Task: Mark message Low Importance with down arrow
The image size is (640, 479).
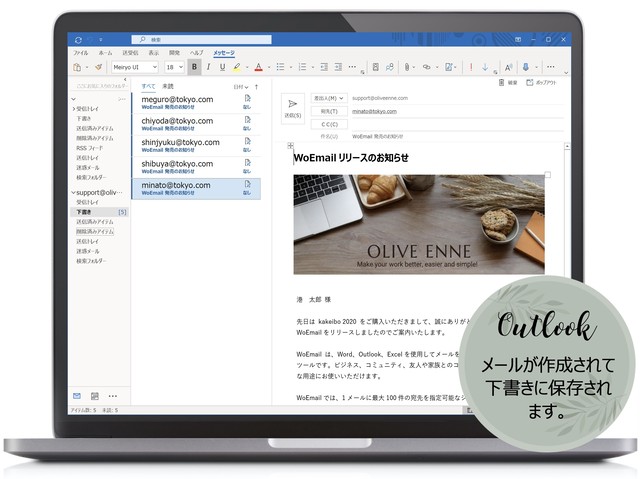Action: click(x=485, y=67)
